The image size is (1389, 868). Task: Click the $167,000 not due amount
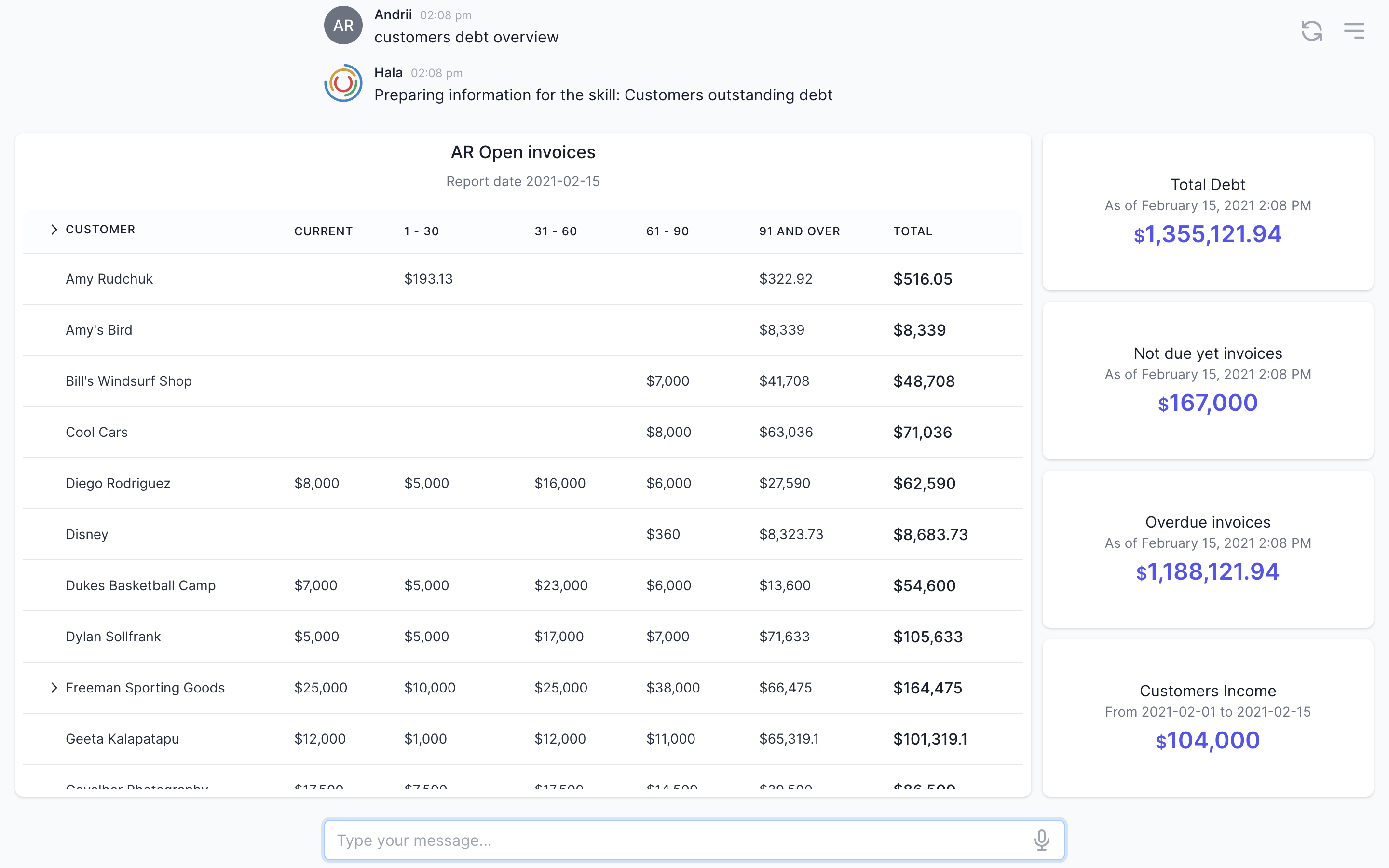[x=1208, y=403]
